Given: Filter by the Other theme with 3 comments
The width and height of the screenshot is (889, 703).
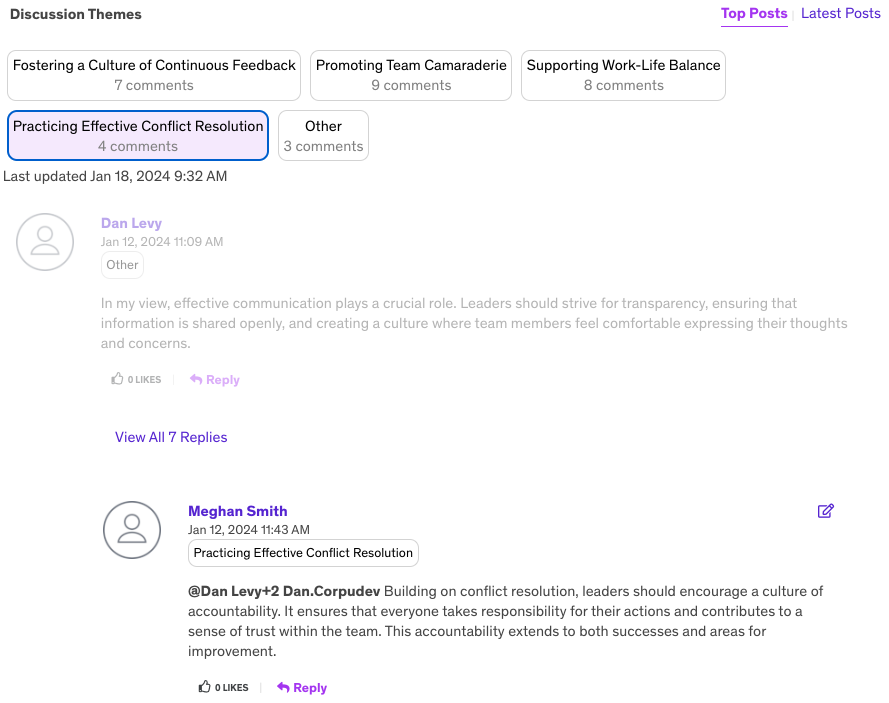Looking at the screenshot, I should tap(323, 136).
